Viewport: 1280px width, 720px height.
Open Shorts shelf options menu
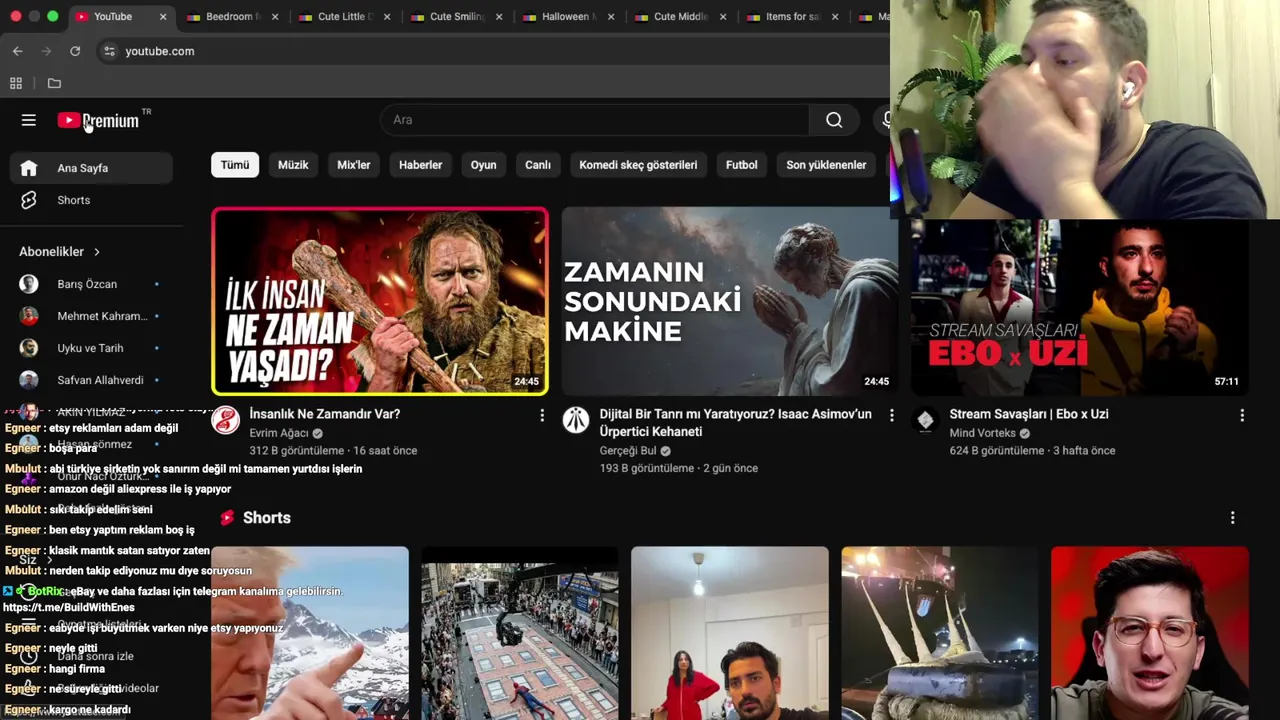click(1232, 518)
